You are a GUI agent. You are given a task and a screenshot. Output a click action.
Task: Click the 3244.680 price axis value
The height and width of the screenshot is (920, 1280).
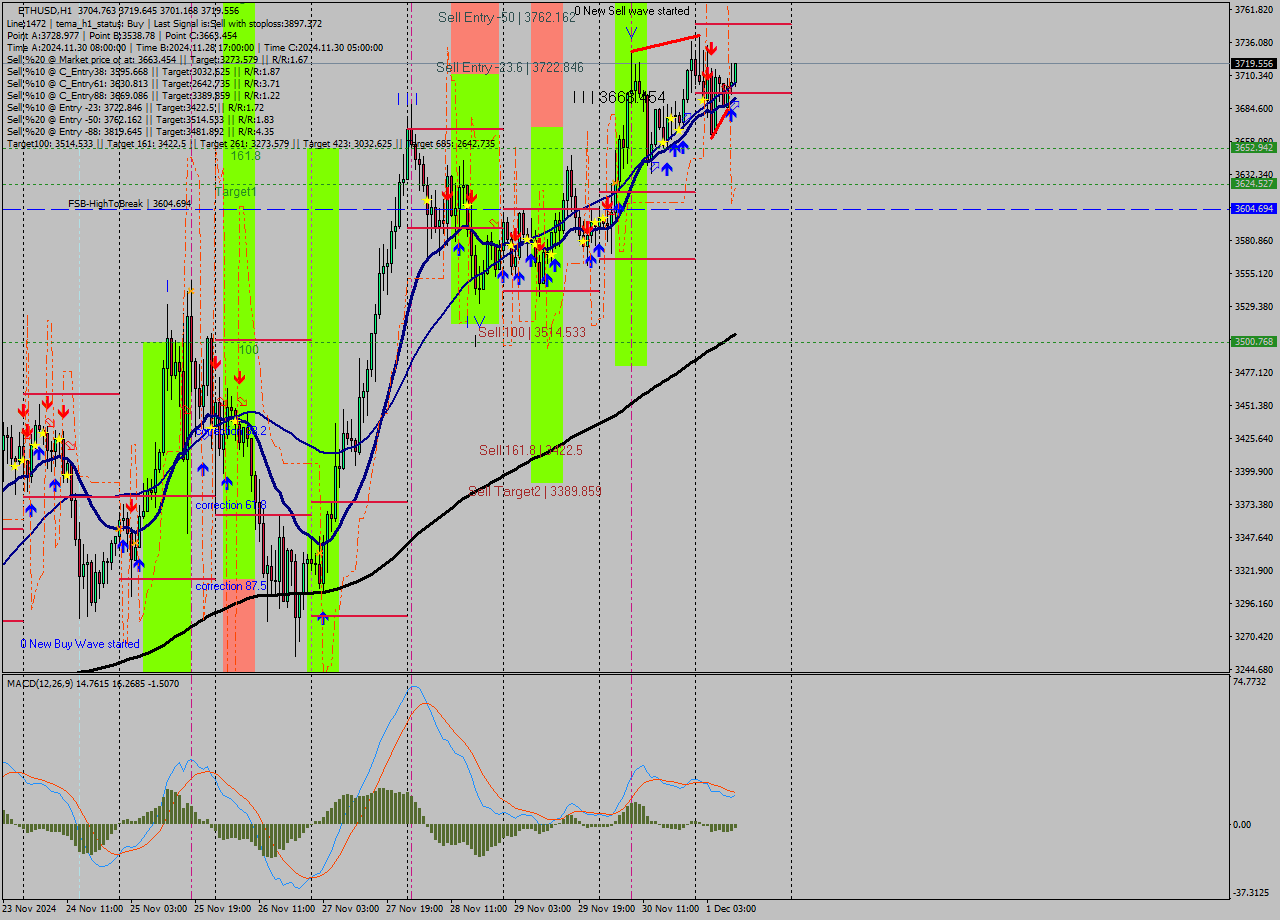[x=1254, y=670]
